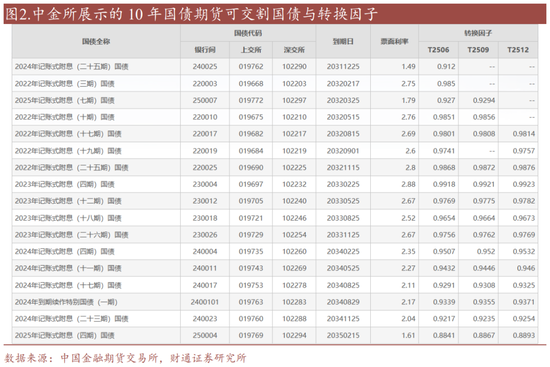Viewport: 550px width, 367px height.
Task: Click the T2509 column header
Action: pyautogui.click(x=478, y=50)
